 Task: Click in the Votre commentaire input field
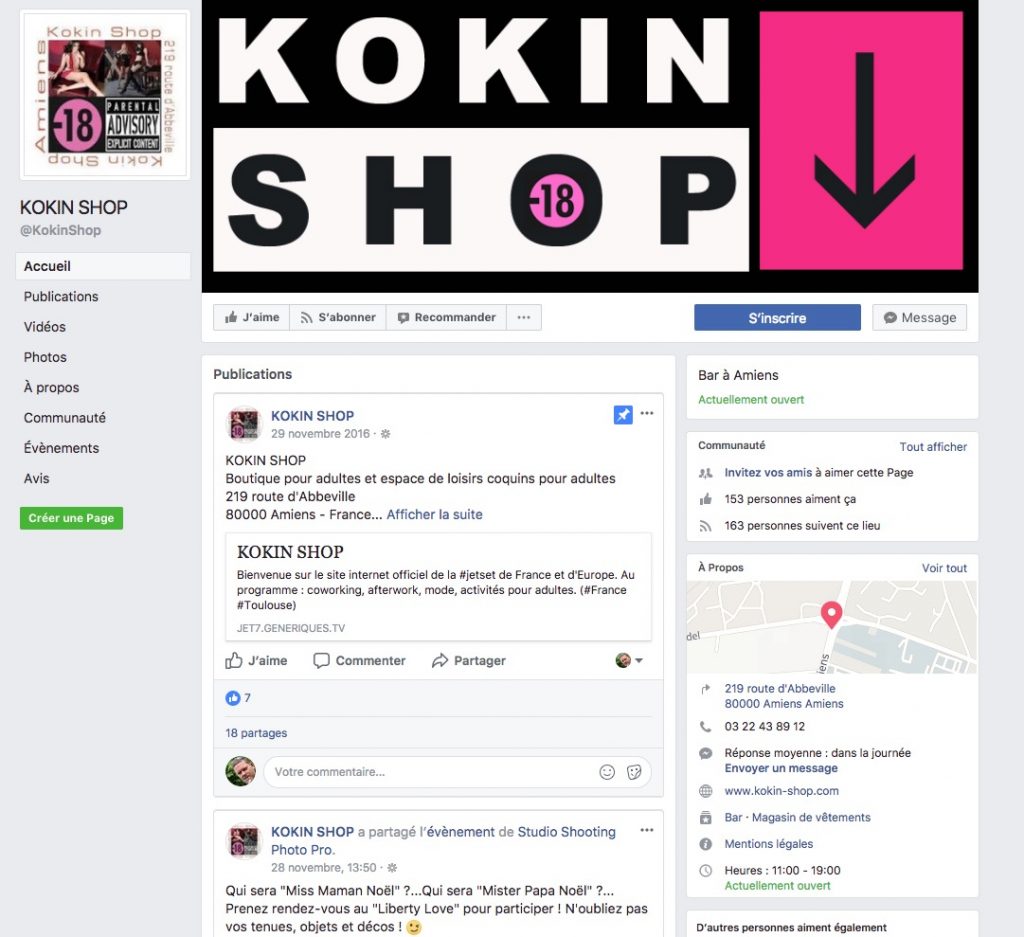431,772
